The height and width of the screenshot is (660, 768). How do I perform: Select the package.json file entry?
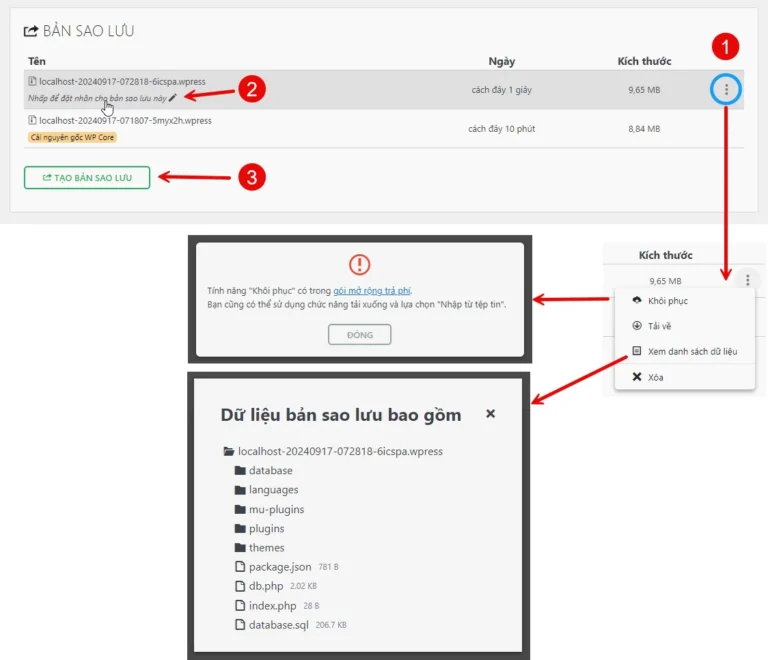coord(280,567)
